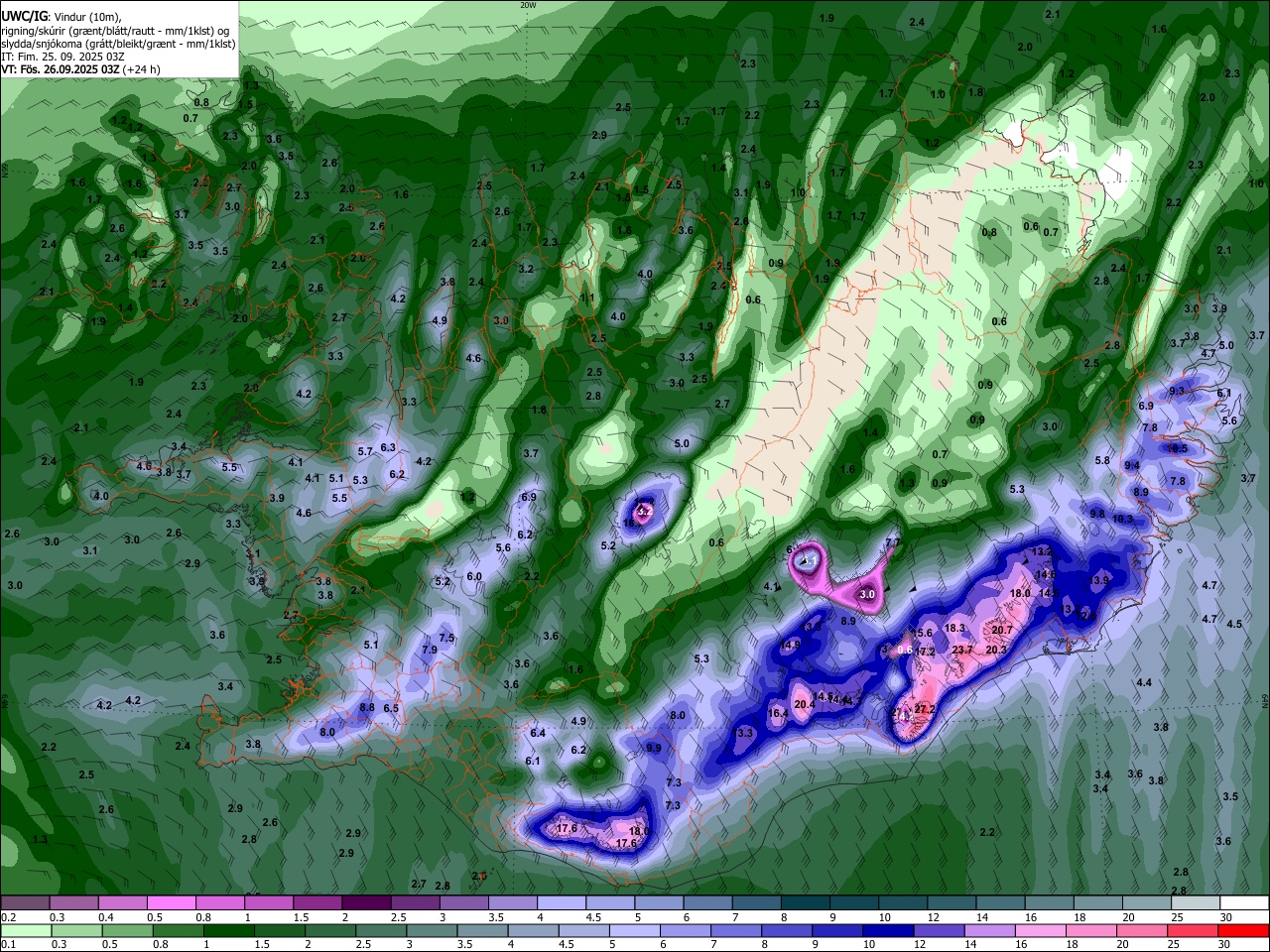This screenshot has height=952, width=1270.
Task: Click the 0.8 label in the bottom legend row
Action: tap(160, 945)
